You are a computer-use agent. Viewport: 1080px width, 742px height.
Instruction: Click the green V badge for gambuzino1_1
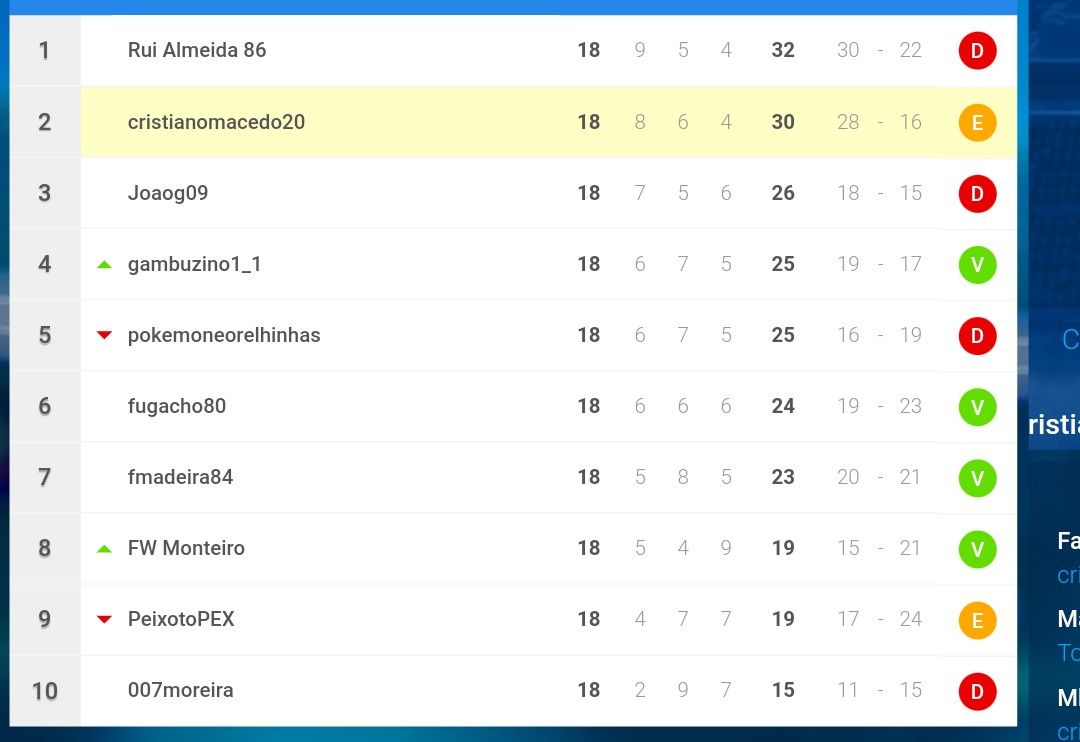[977, 265]
